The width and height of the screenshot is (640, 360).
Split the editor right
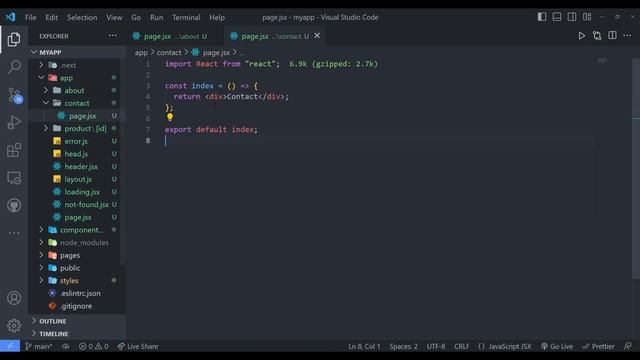tap(612, 36)
